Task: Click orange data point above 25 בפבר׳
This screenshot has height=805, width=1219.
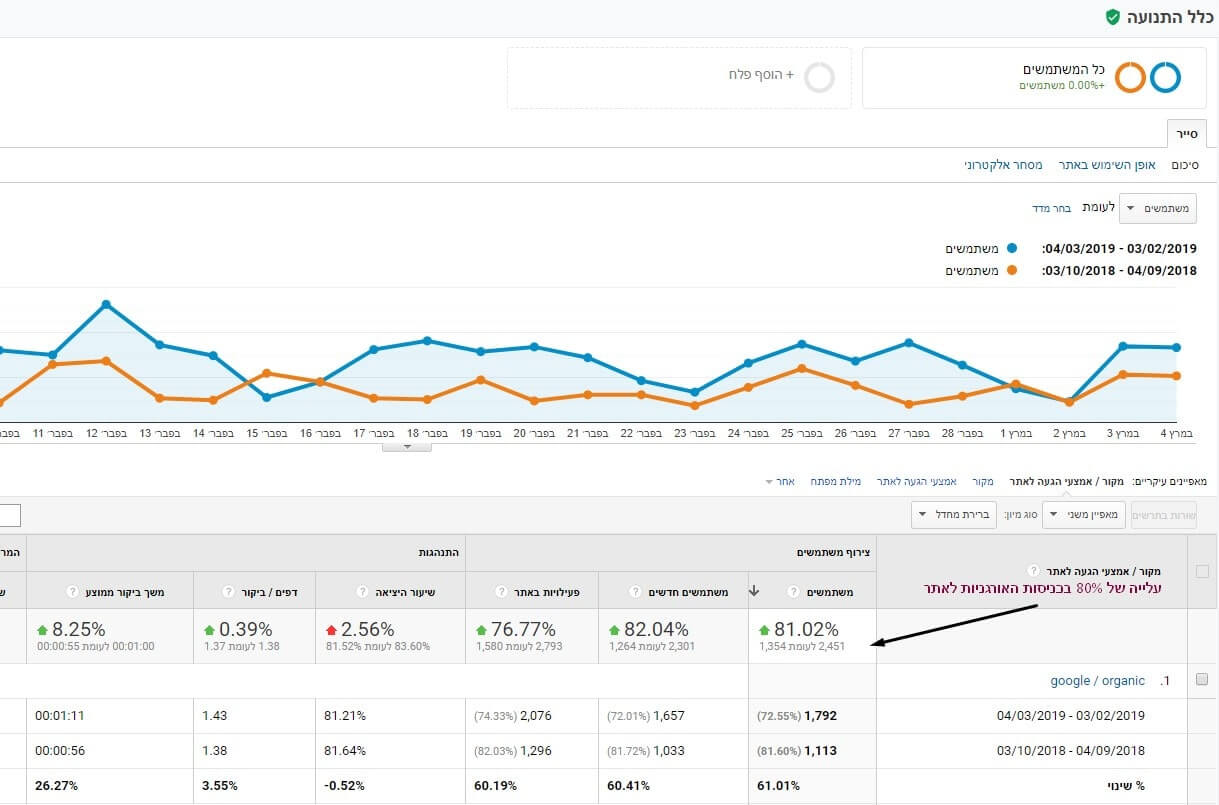Action: click(802, 368)
